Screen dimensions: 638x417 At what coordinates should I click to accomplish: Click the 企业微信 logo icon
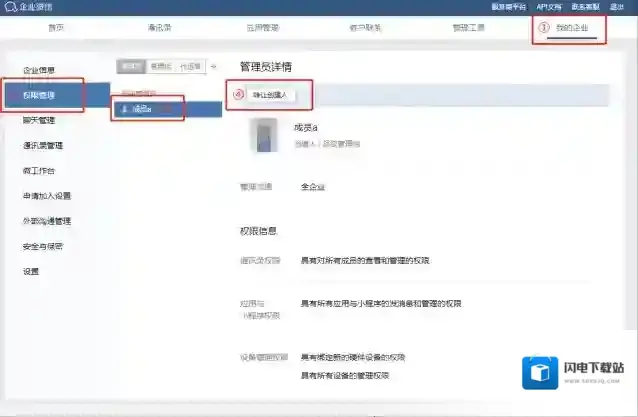click(10, 7)
